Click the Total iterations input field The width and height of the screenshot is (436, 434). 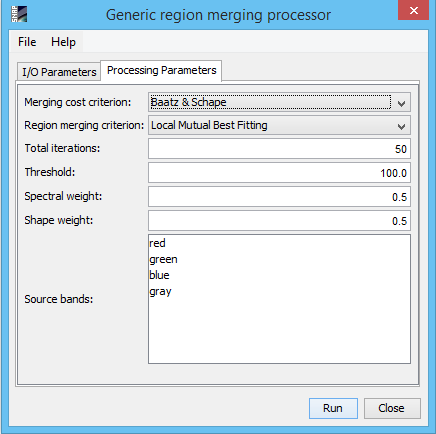tap(279, 149)
